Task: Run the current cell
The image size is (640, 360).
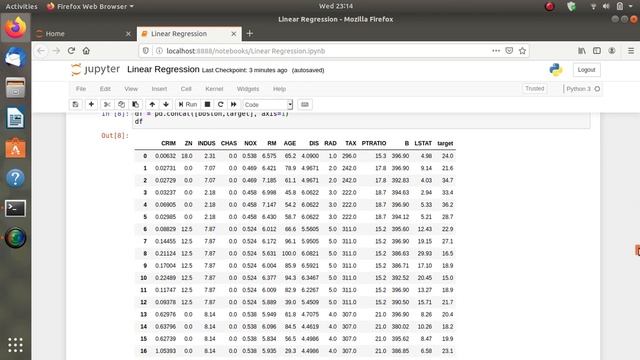Action: pyautogui.click(x=188, y=104)
